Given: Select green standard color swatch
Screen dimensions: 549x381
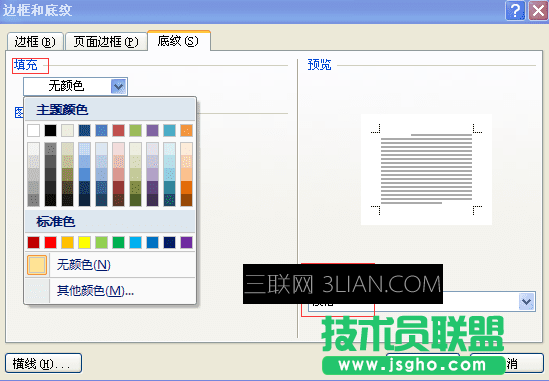Looking at the screenshot, I should coord(118,242).
